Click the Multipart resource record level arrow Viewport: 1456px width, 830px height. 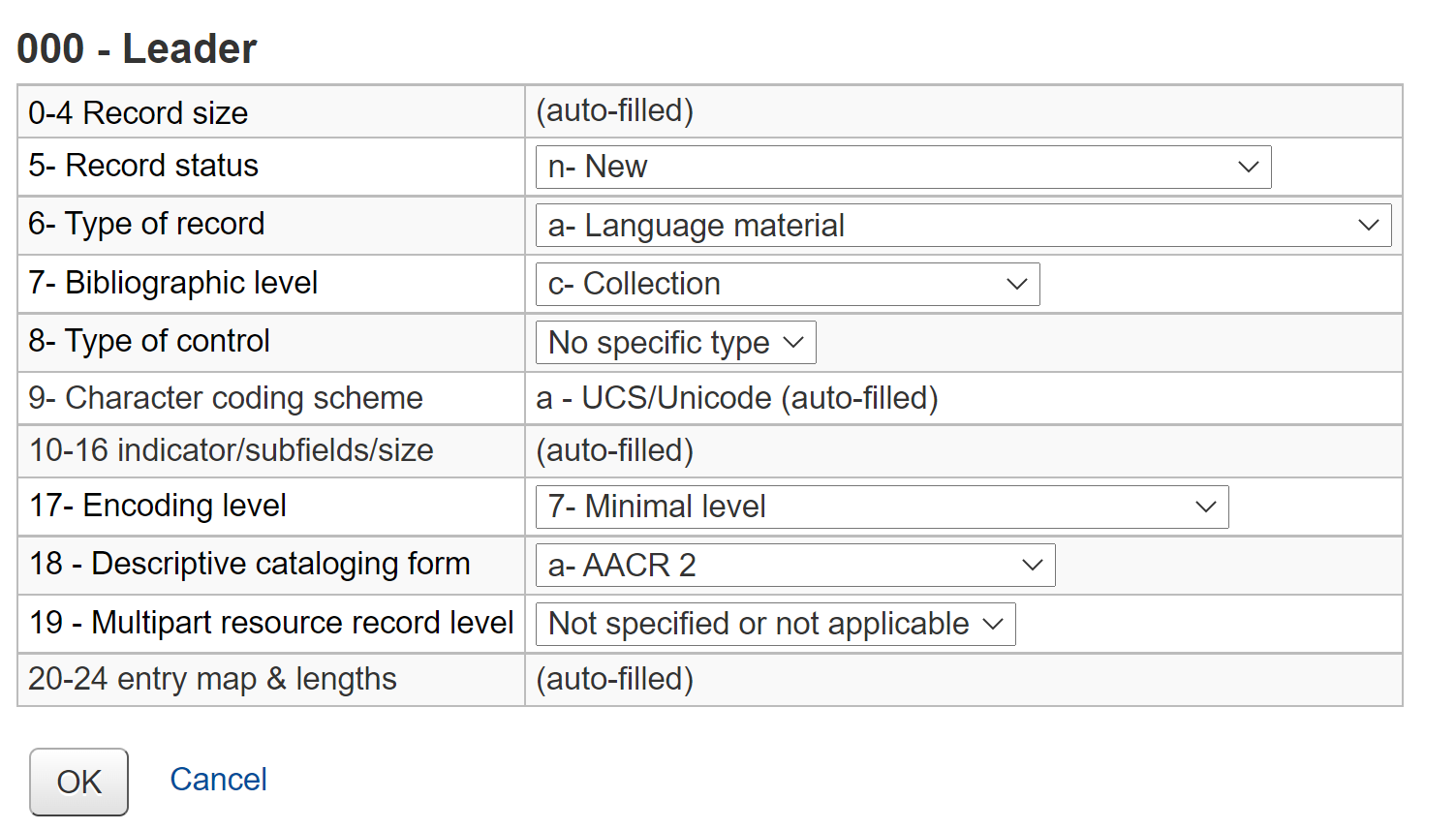point(991,624)
